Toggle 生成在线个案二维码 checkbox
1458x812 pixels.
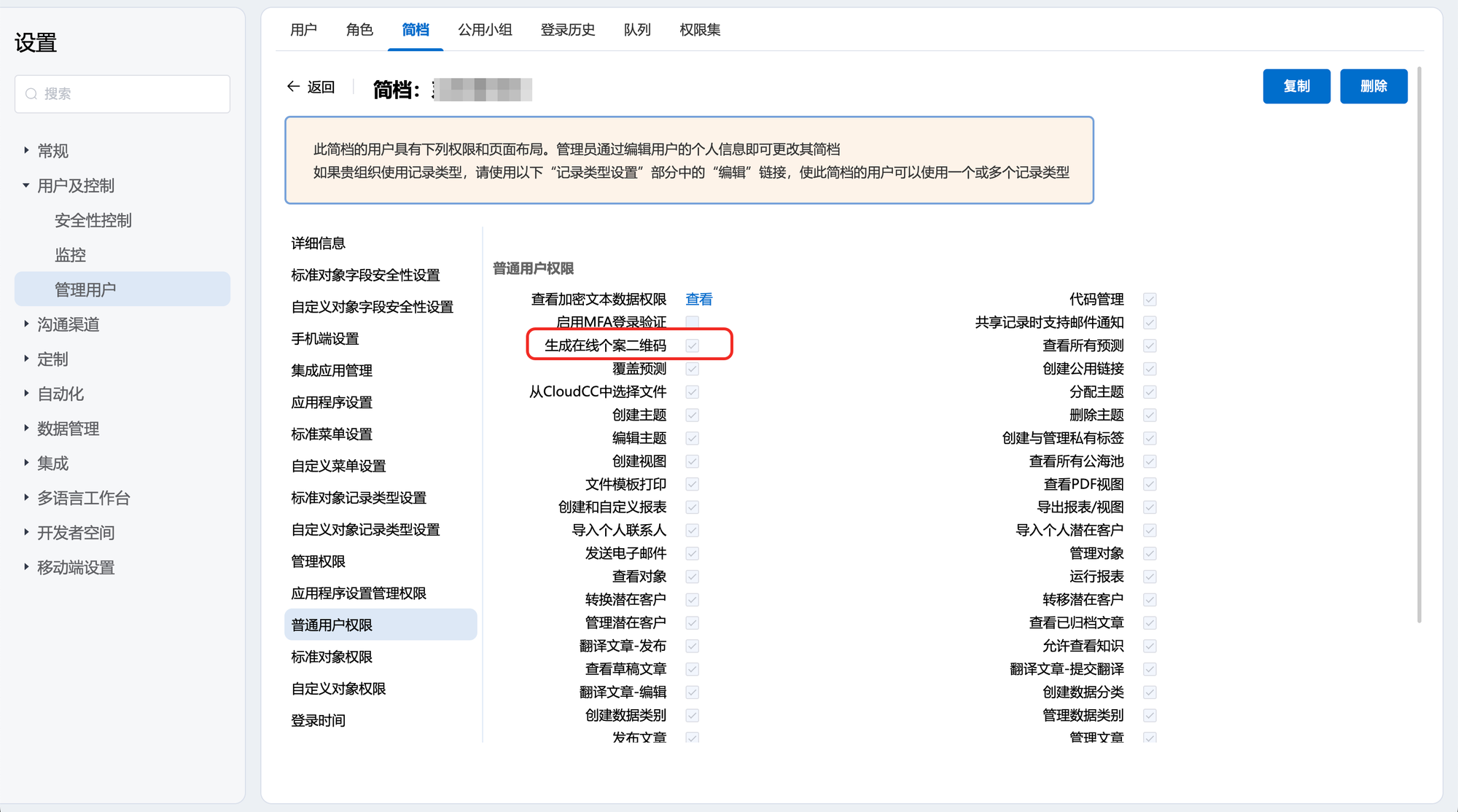coord(692,346)
